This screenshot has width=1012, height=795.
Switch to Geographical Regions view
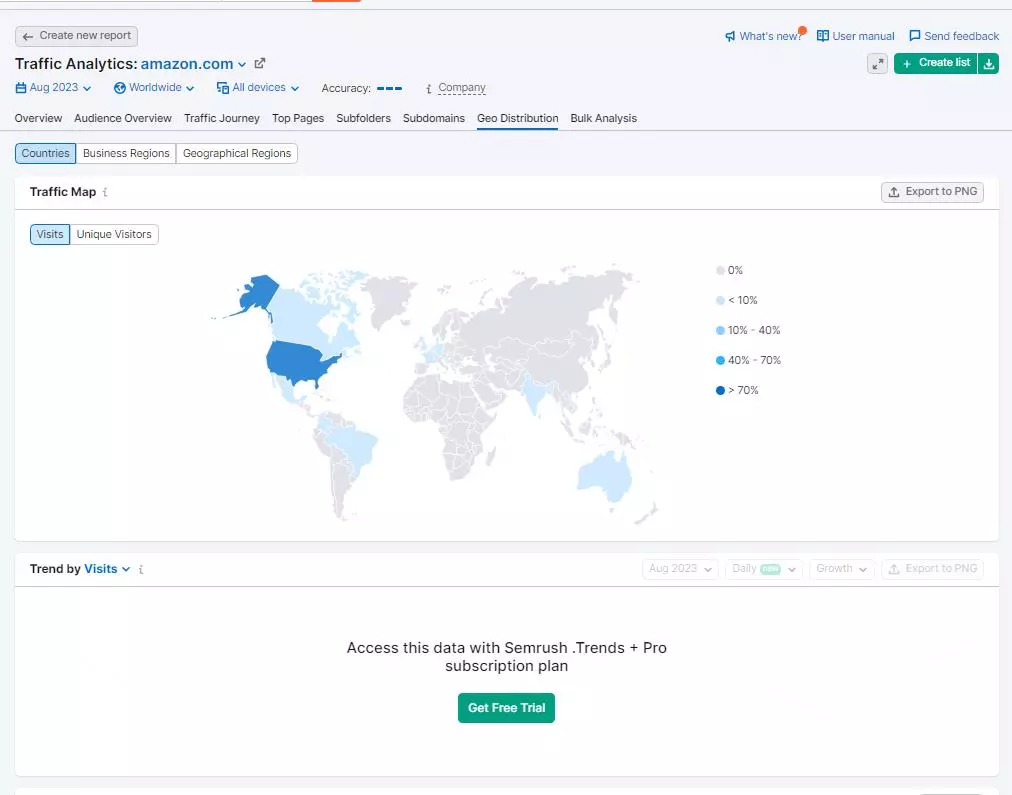point(237,154)
